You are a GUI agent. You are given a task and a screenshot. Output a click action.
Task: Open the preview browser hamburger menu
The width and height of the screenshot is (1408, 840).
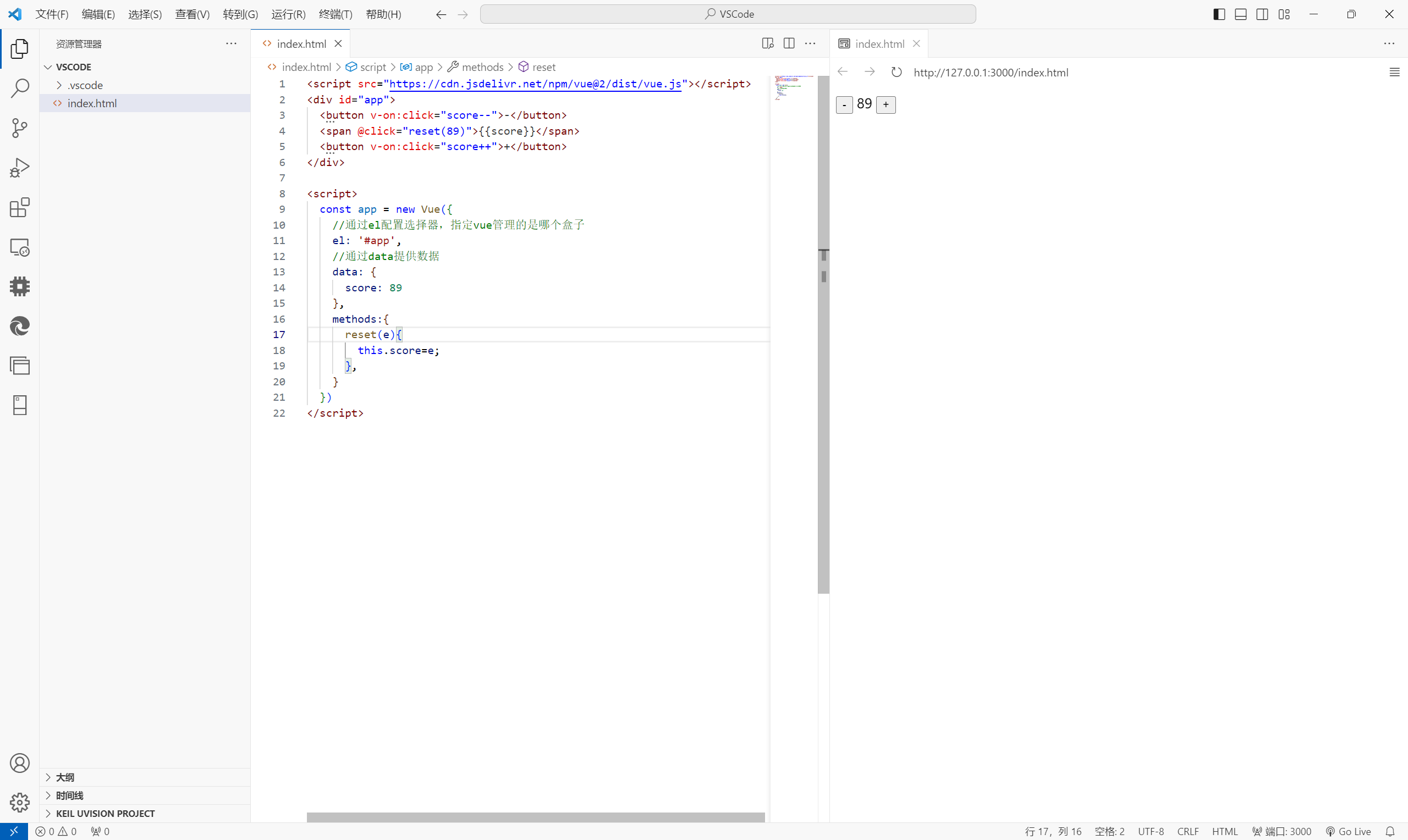(1394, 72)
